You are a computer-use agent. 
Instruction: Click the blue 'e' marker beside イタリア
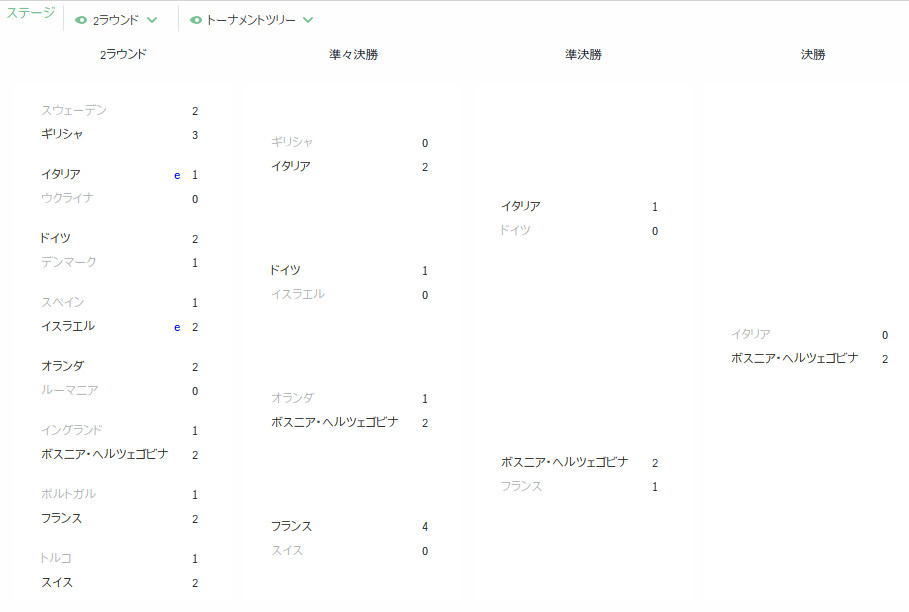coord(177,175)
